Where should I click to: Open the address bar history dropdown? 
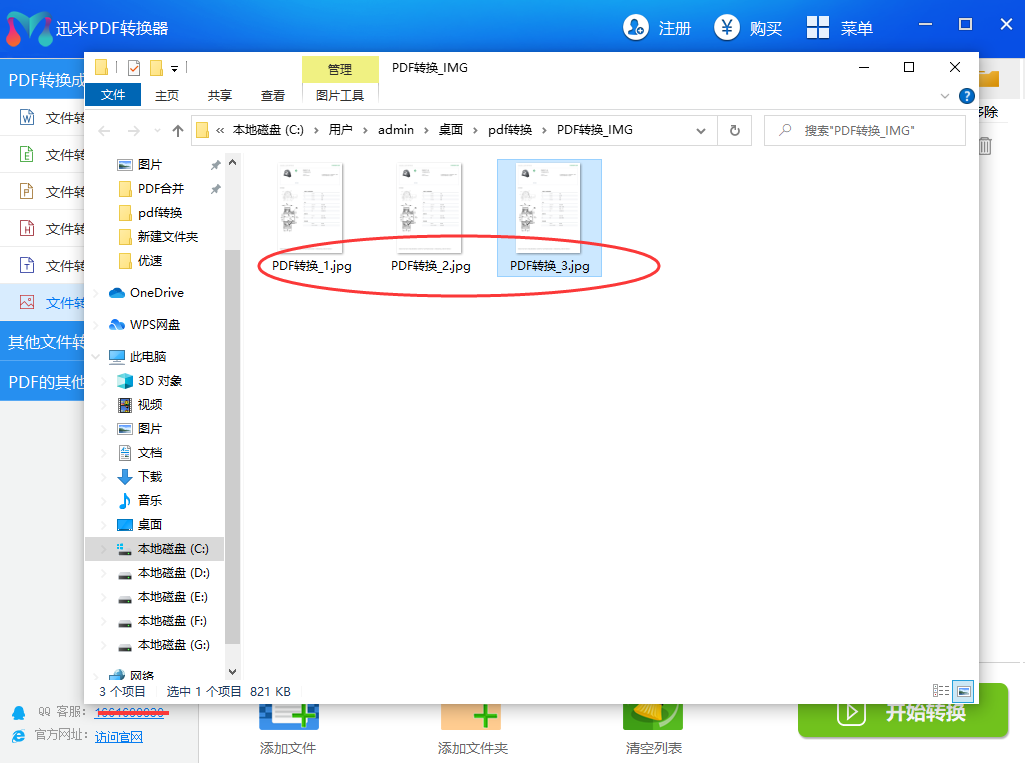click(x=701, y=130)
